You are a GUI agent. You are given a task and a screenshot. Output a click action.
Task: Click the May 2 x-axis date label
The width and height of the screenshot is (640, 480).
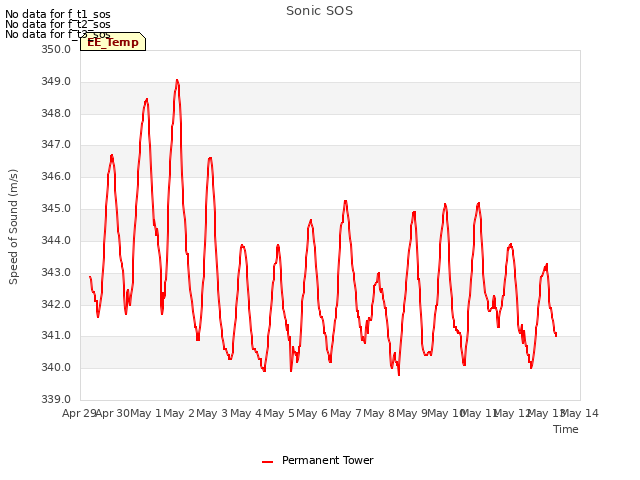pos(179,413)
